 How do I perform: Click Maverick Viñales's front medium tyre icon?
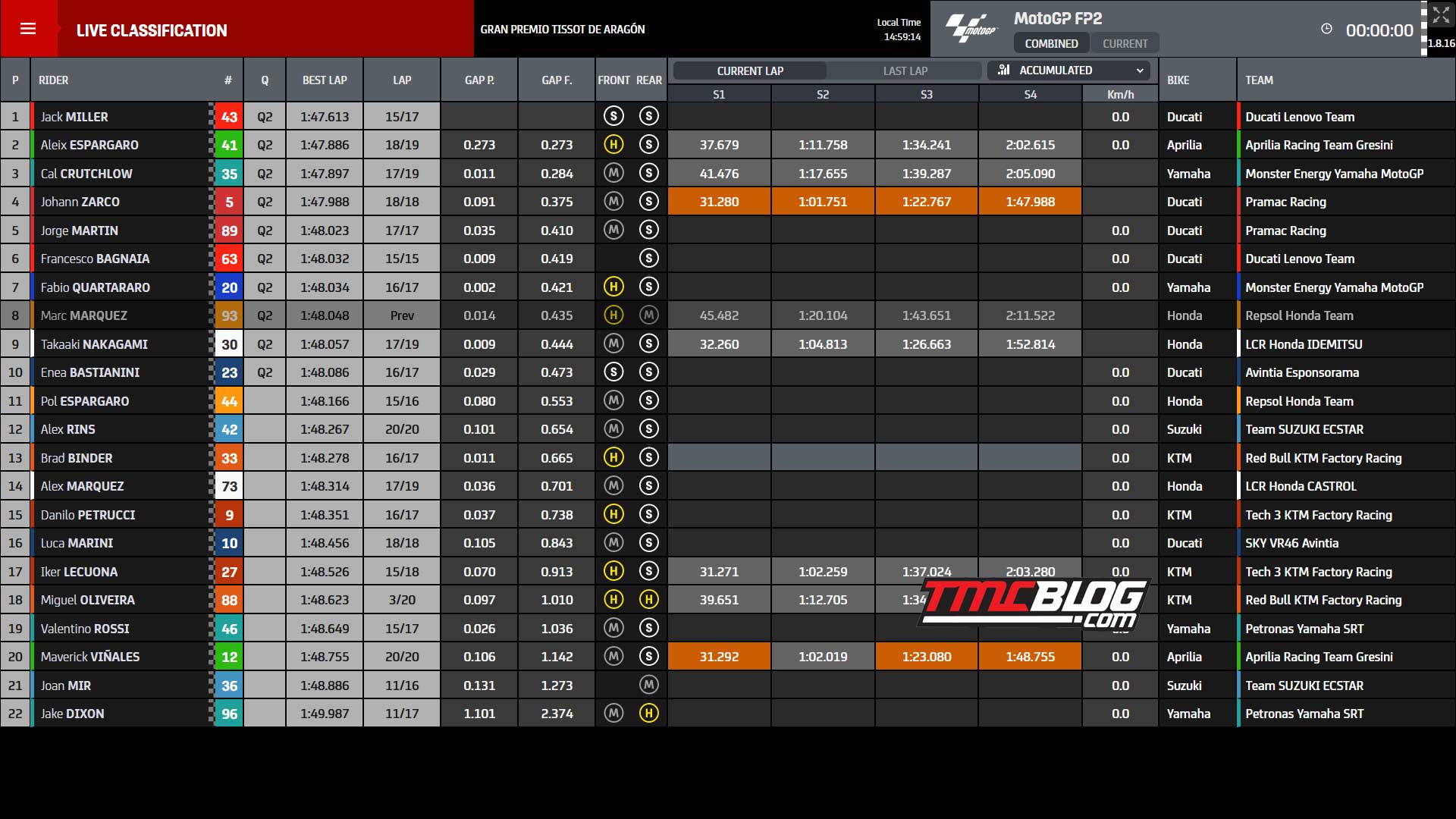(613, 656)
